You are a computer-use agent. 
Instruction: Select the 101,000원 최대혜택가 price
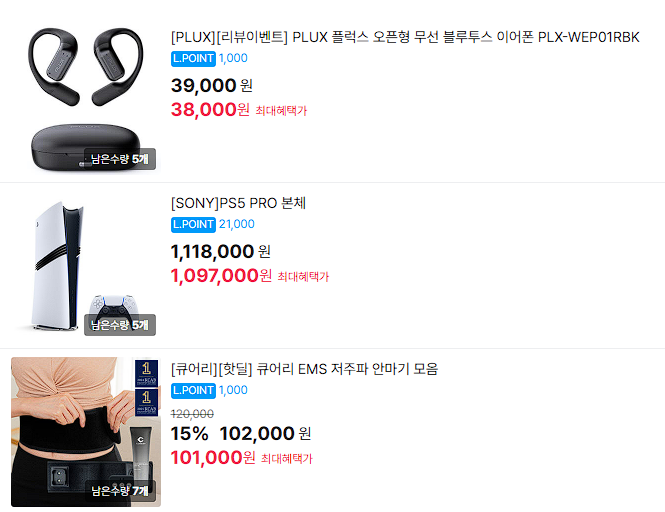pos(241,458)
